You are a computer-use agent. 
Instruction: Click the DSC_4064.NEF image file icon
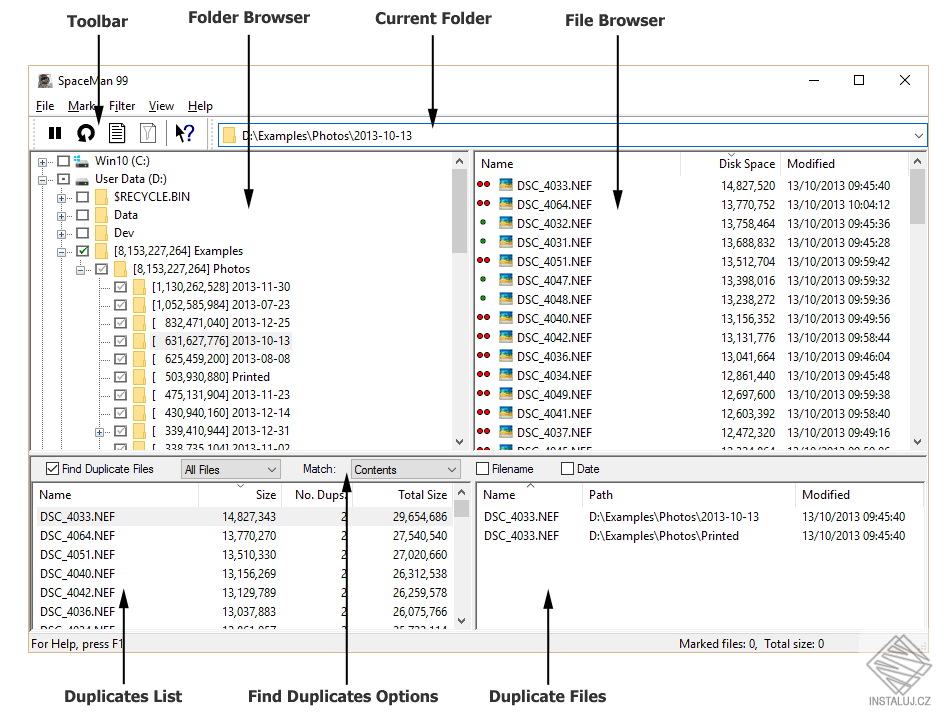(506, 204)
